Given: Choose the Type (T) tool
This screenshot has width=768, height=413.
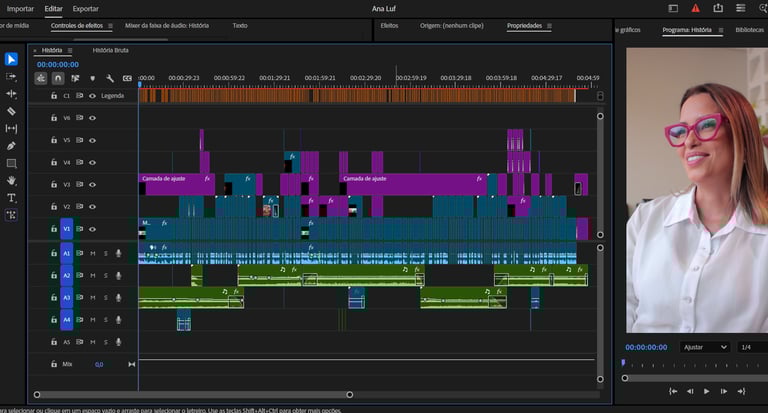Looking at the screenshot, I should tap(12, 198).
